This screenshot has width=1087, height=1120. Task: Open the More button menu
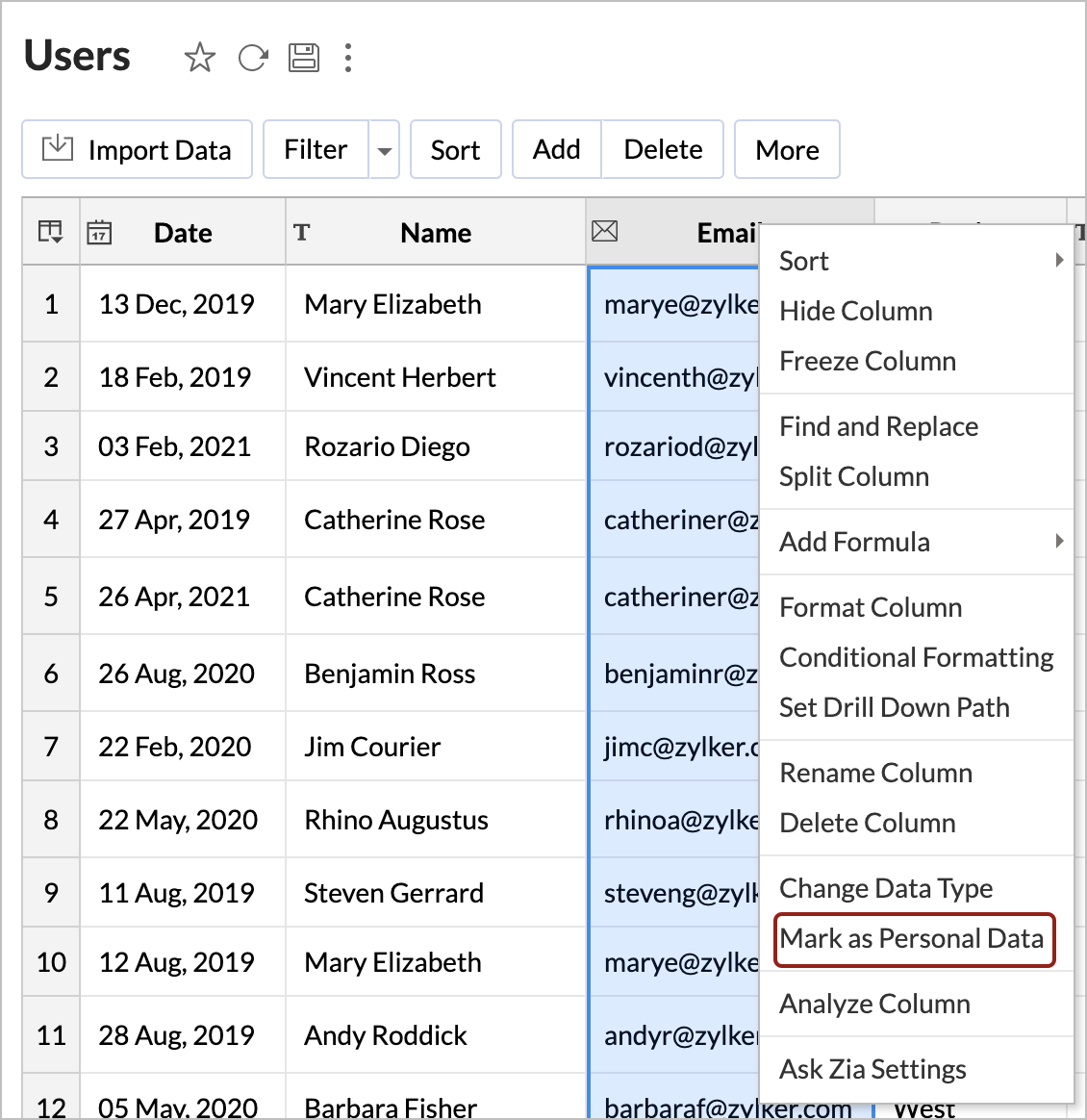click(x=787, y=149)
